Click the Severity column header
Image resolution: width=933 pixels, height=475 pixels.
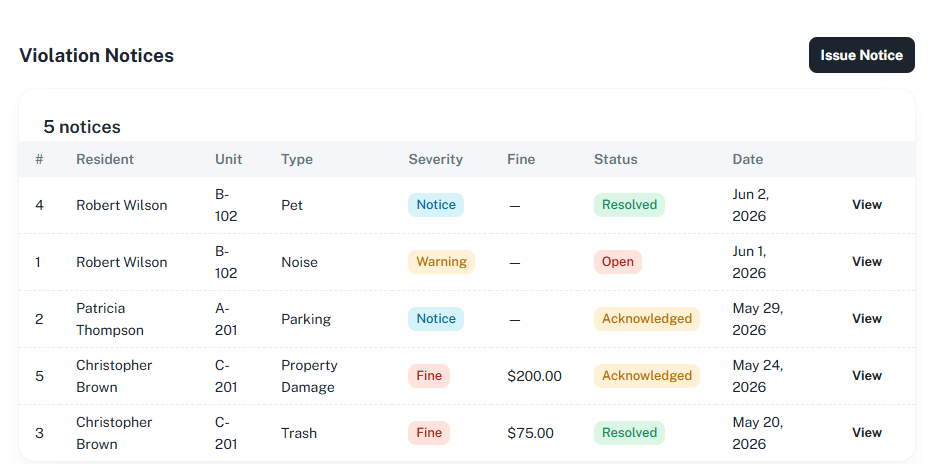tap(436, 160)
